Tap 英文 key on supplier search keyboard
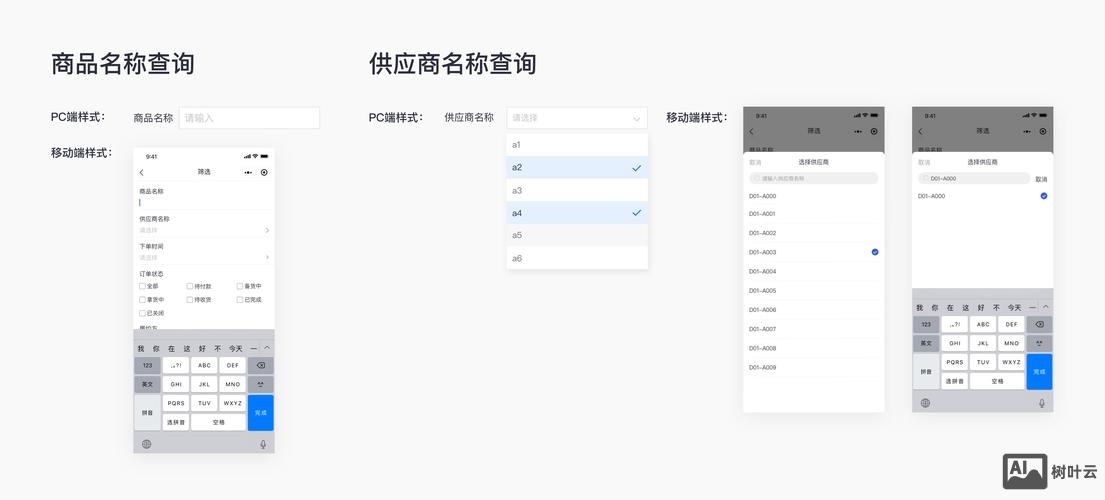This screenshot has width=1105, height=500. pyautogui.click(x=926, y=344)
